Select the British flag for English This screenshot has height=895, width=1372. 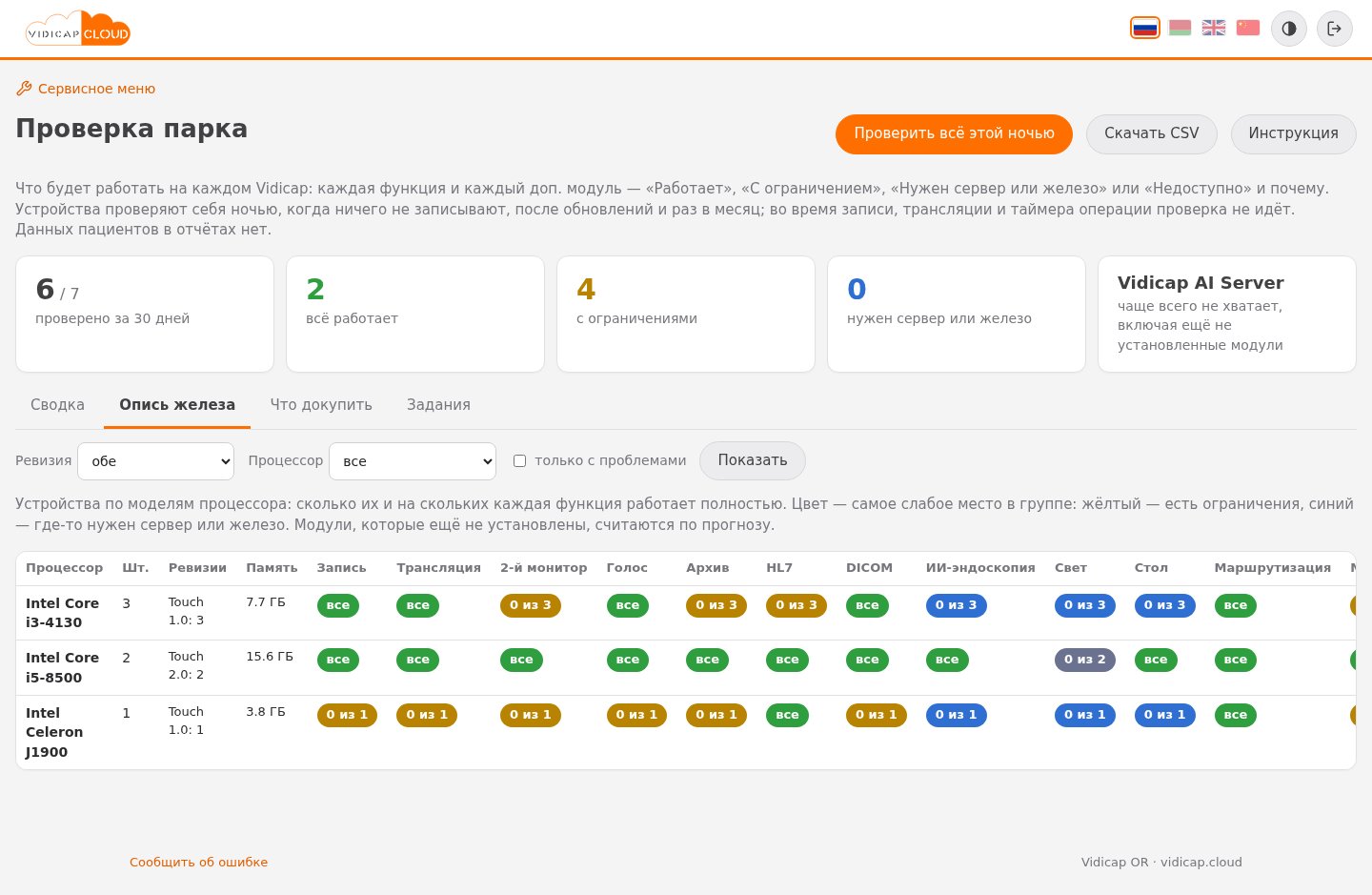coord(1214,28)
